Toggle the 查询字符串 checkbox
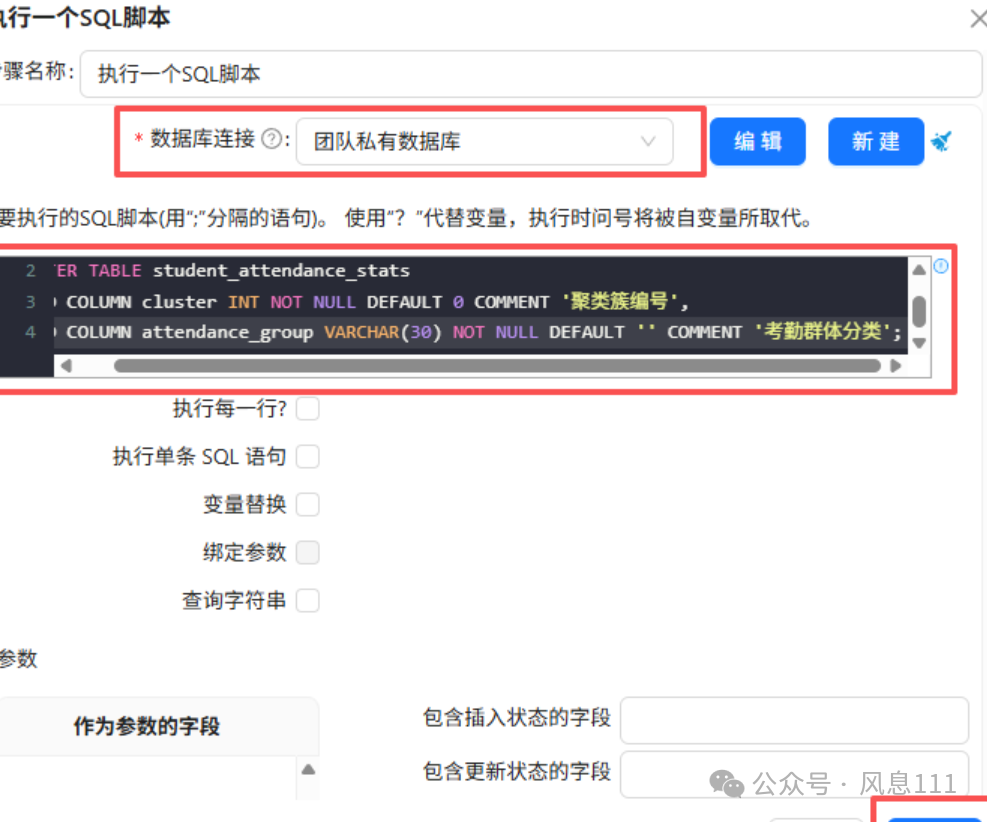Image resolution: width=987 pixels, height=822 pixels. 308,600
